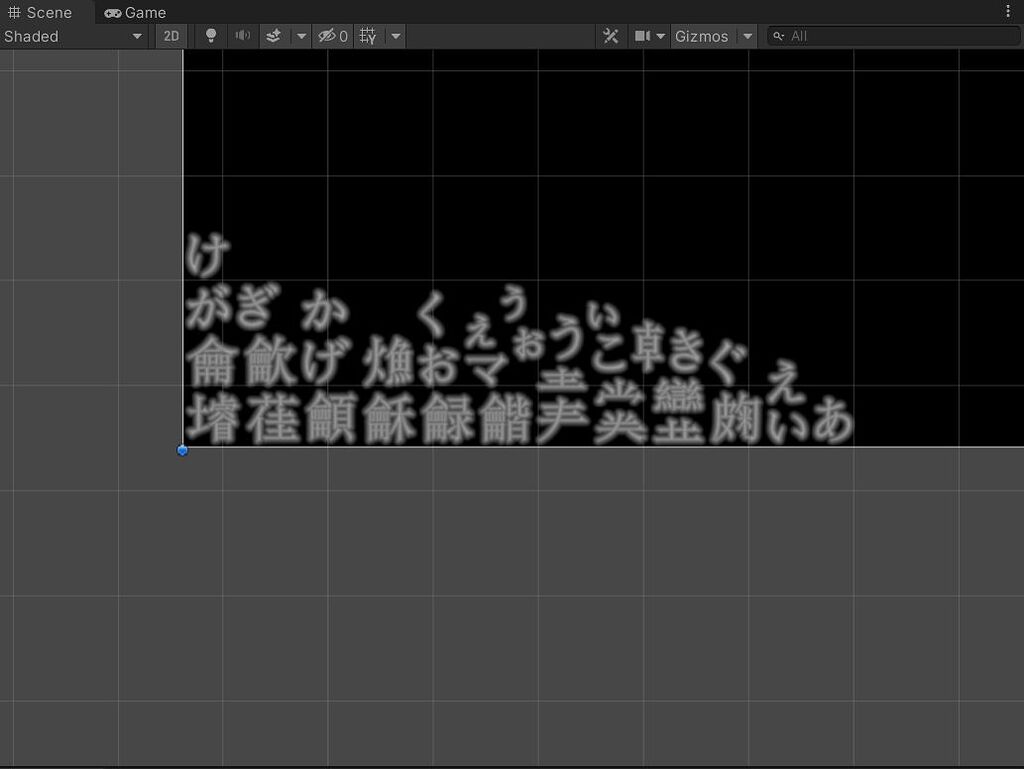The width and height of the screenshot is (1024, 769).
Task: Toggle scene audio with the speaker icon
Action: click(240, 36)
